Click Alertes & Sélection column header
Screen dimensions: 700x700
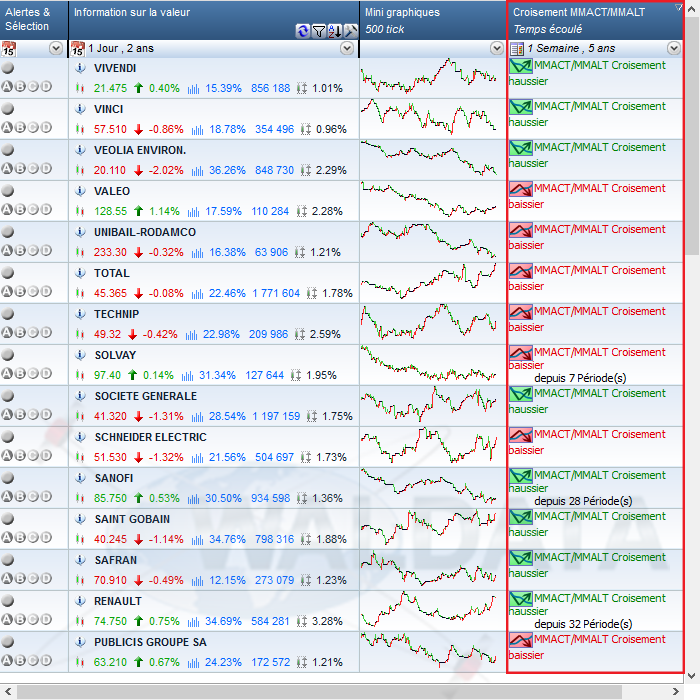34,20
